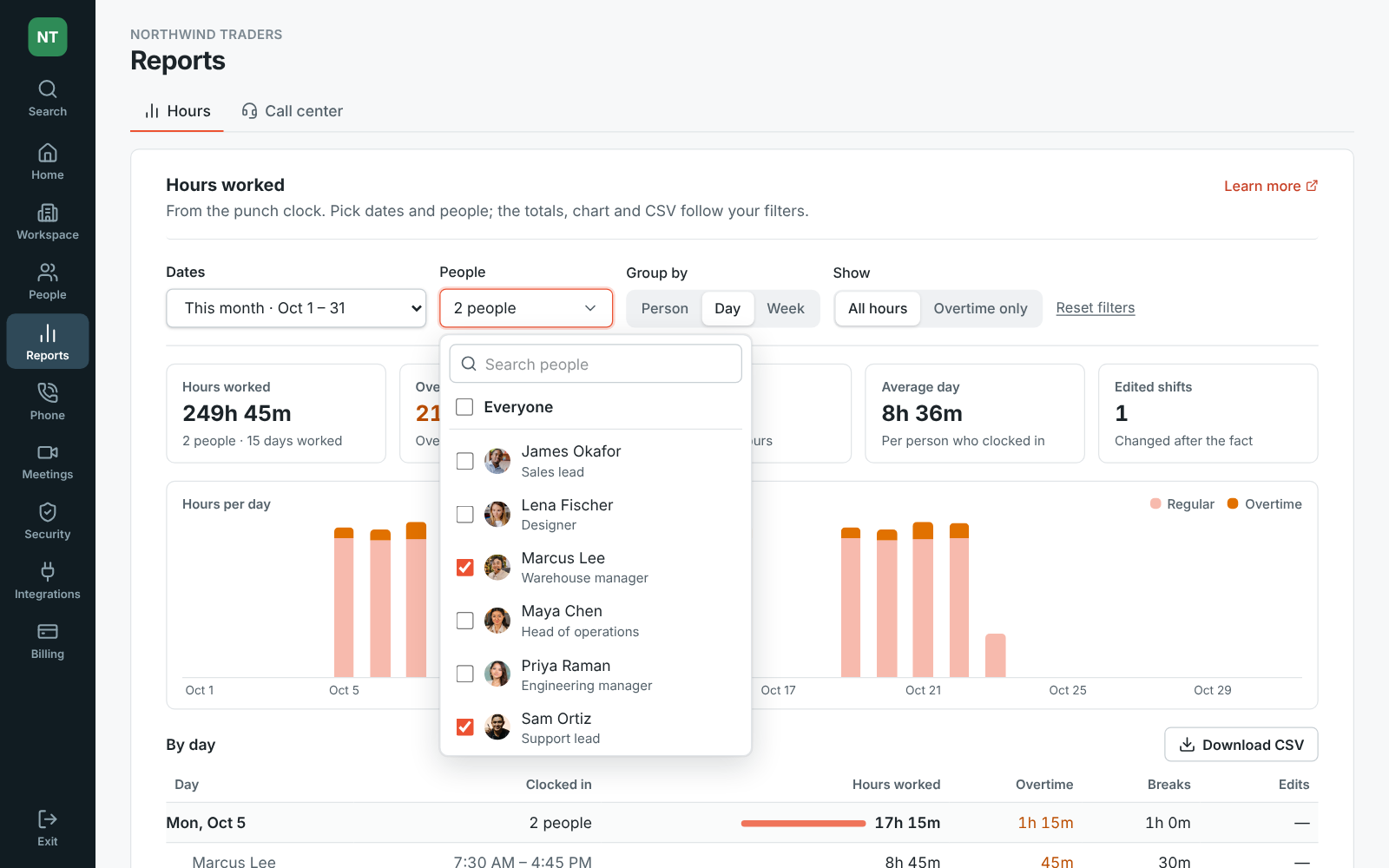The image size is (1389, 868).
Task: Group by Person
Action: pos(664,308)
